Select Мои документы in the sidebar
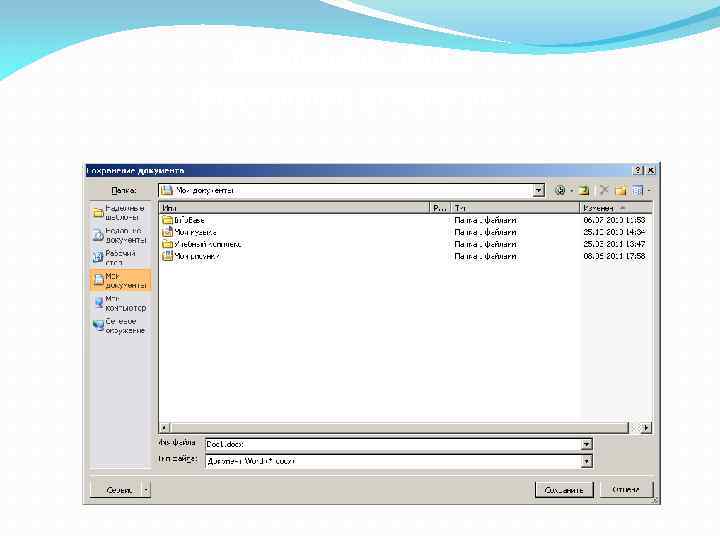The image size is (720, 540). click(x=120, y=280)
